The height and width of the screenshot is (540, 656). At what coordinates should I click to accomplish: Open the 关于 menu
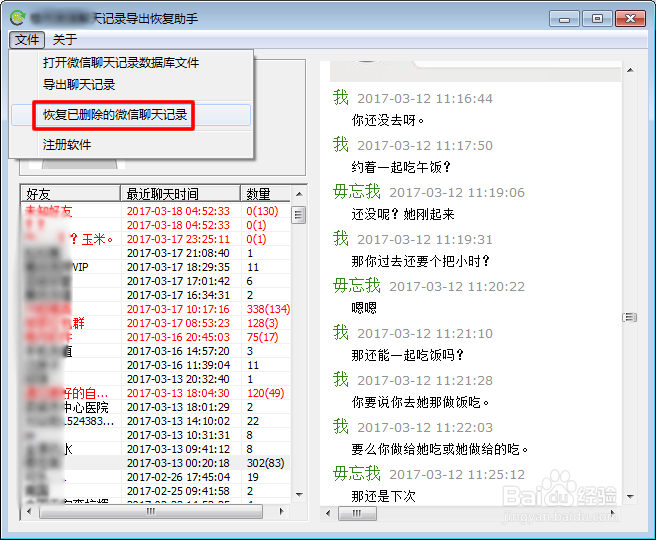[64, 40]
